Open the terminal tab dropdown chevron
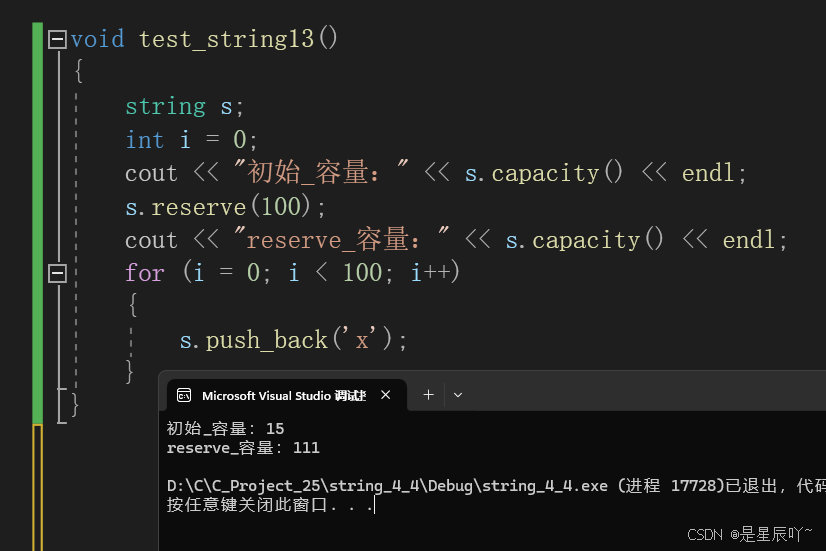The image size is (826, 551). click(x=458, y=395)
